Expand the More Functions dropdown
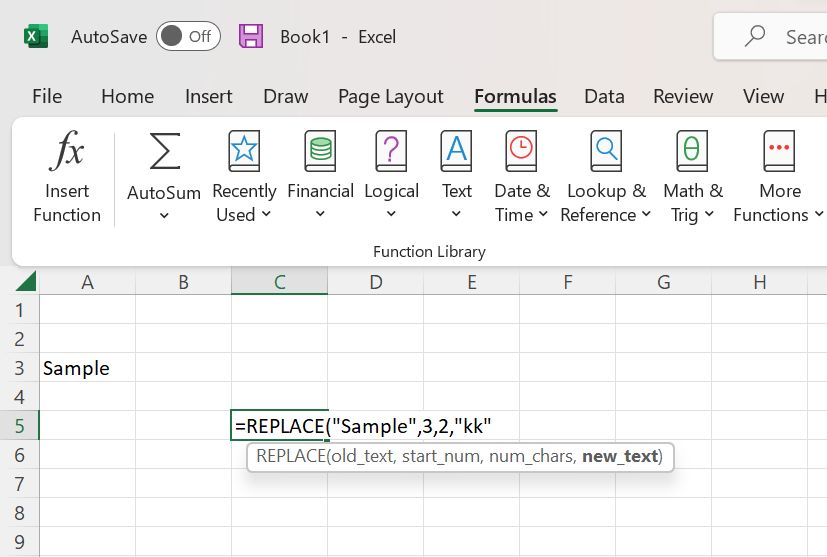This screenshot has height=557, width=827. point(818,214)
